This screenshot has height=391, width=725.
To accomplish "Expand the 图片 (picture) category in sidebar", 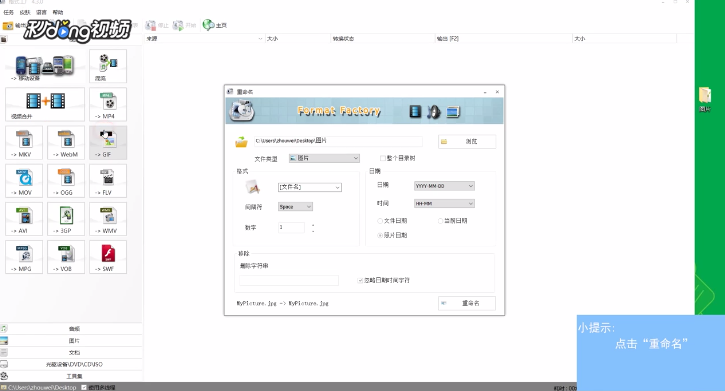I will pyautogui.click(x=71, y=341).
